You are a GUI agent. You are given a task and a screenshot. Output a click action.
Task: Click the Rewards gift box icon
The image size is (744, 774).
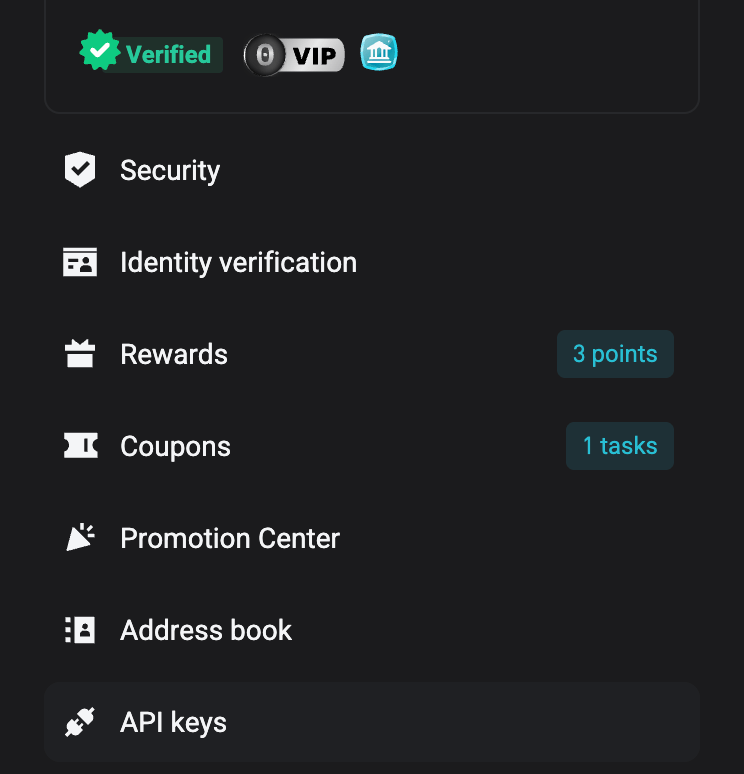(80, 354)
